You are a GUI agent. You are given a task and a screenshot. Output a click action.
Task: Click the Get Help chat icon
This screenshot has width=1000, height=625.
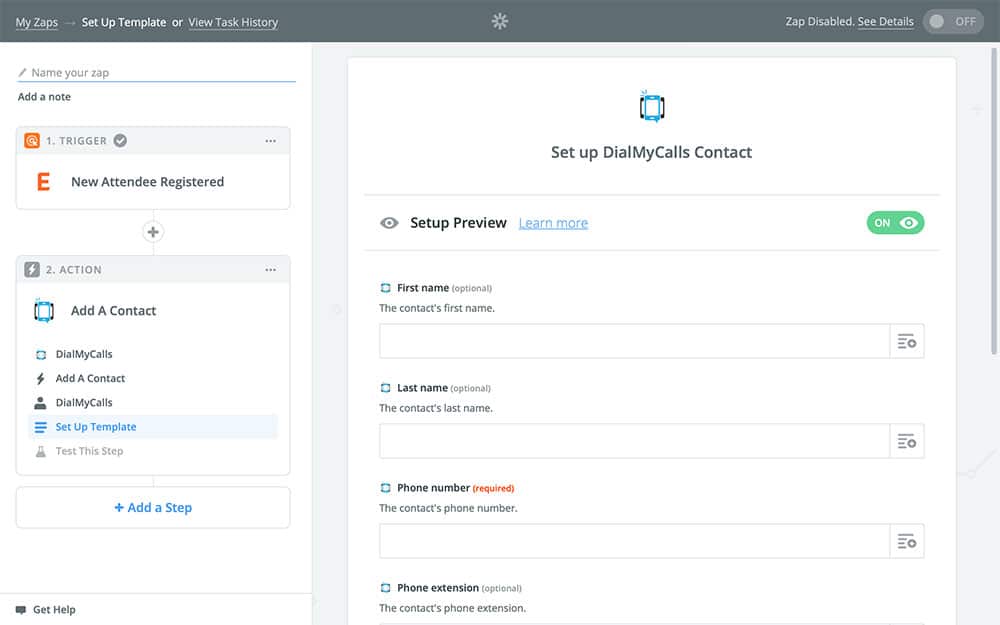(x=21, y=609)
